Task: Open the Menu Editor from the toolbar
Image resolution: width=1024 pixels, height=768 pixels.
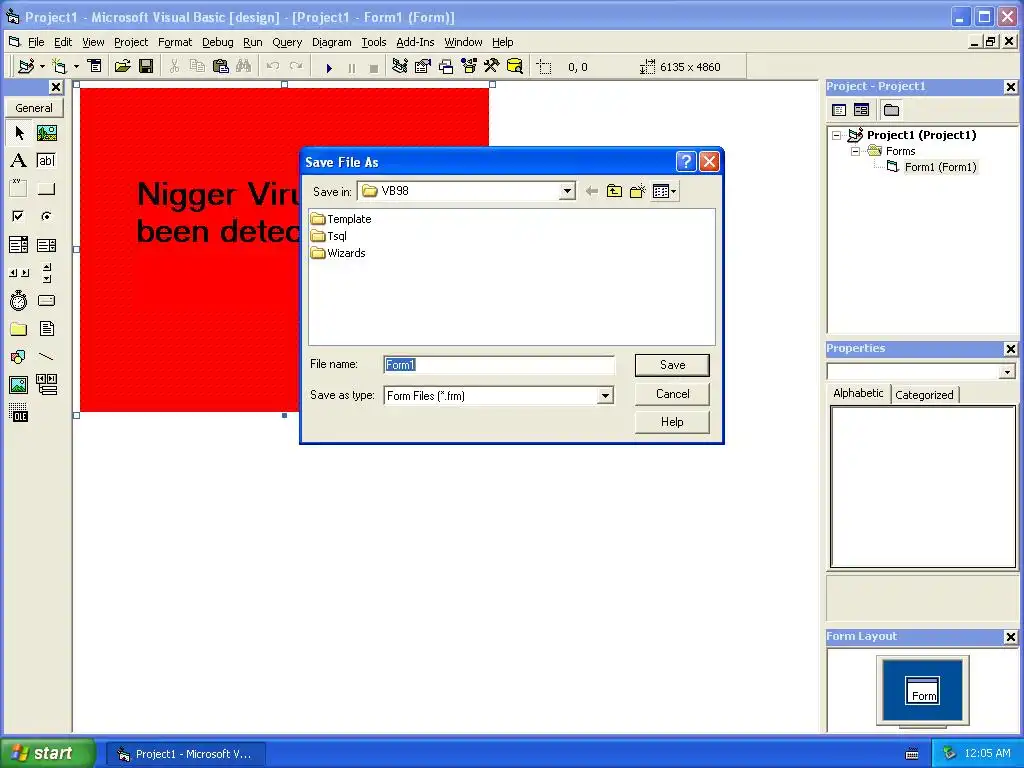Action: 95,67
